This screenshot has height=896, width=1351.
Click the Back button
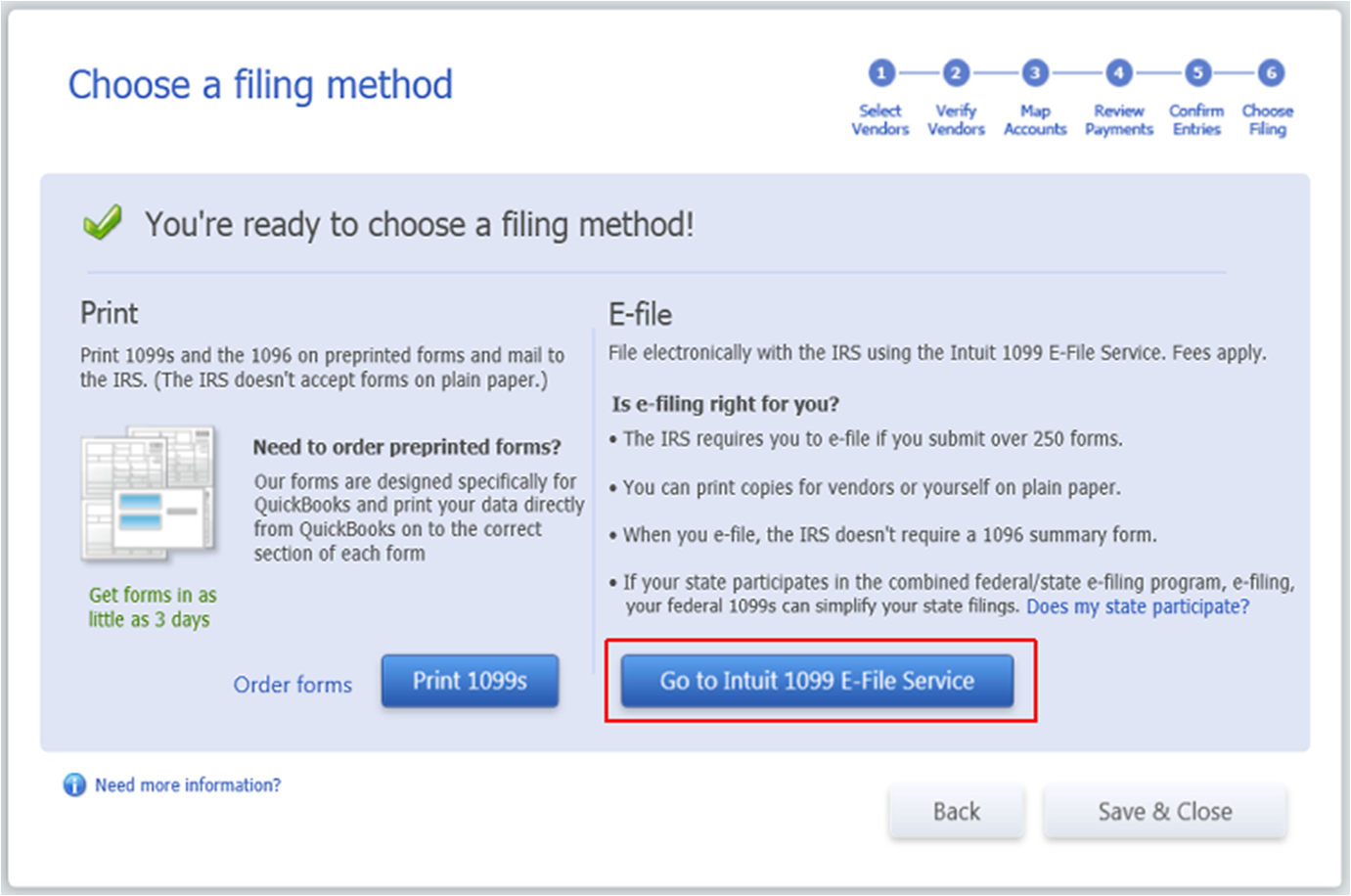[x=957, y=811]
